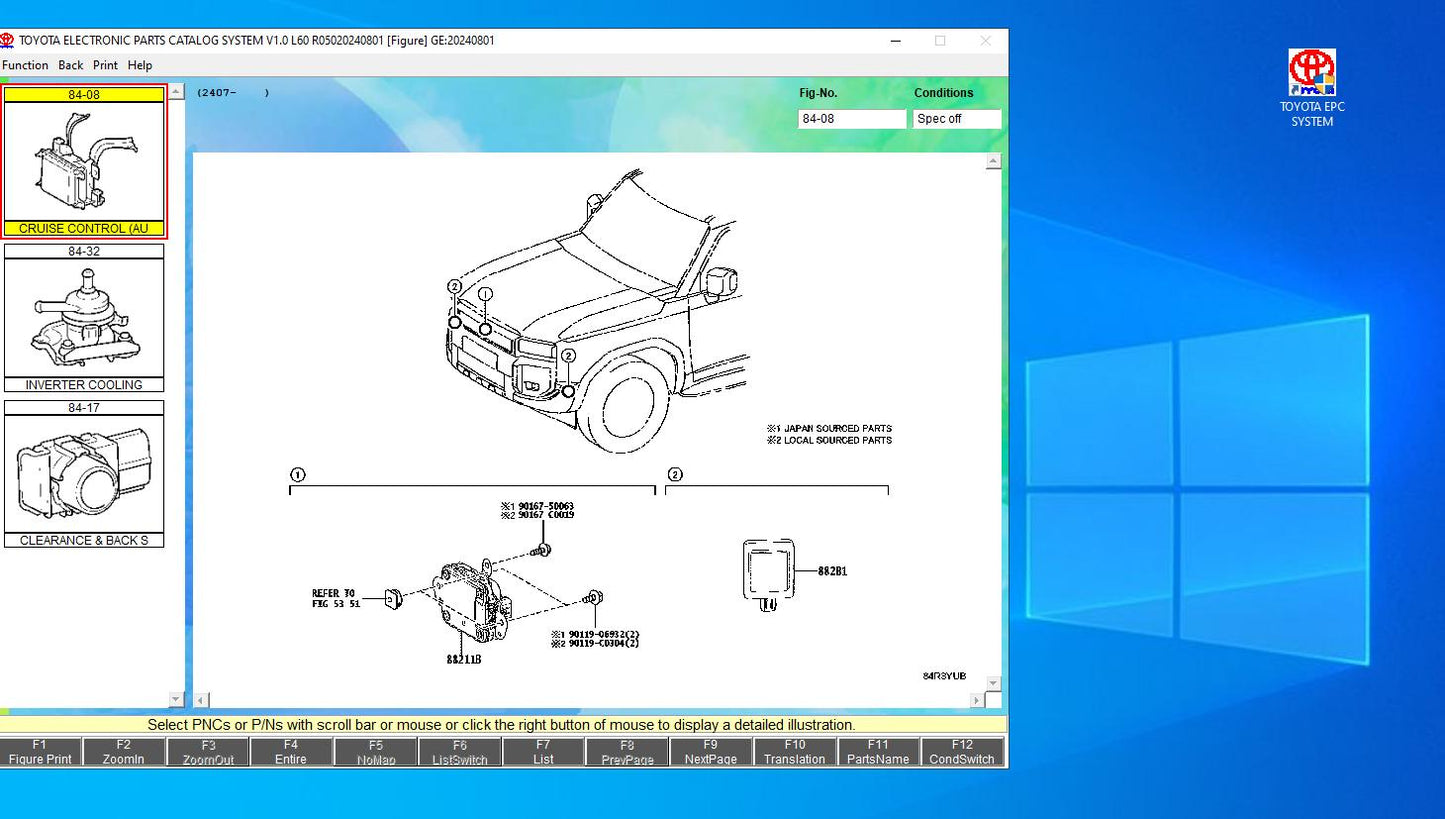Zoom out with the F3 ZoomOut tool
This screenshot has height=819, width=1445.
[x=207, y=751]
